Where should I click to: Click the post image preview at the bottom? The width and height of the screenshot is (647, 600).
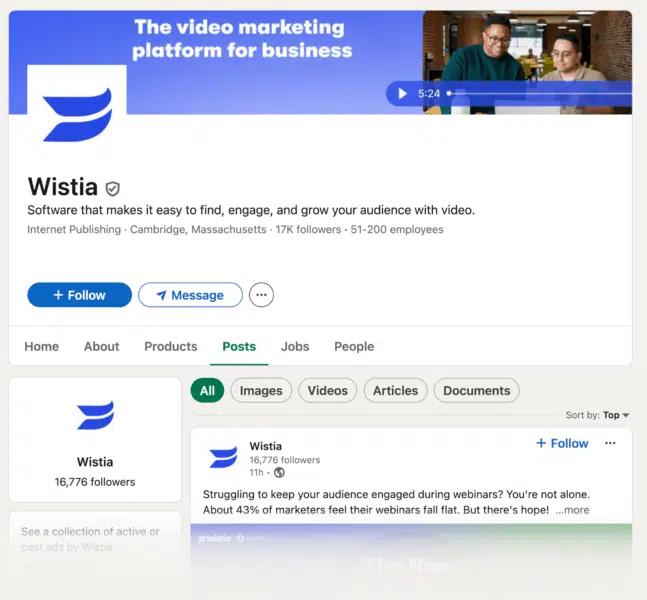coord(411,559)
